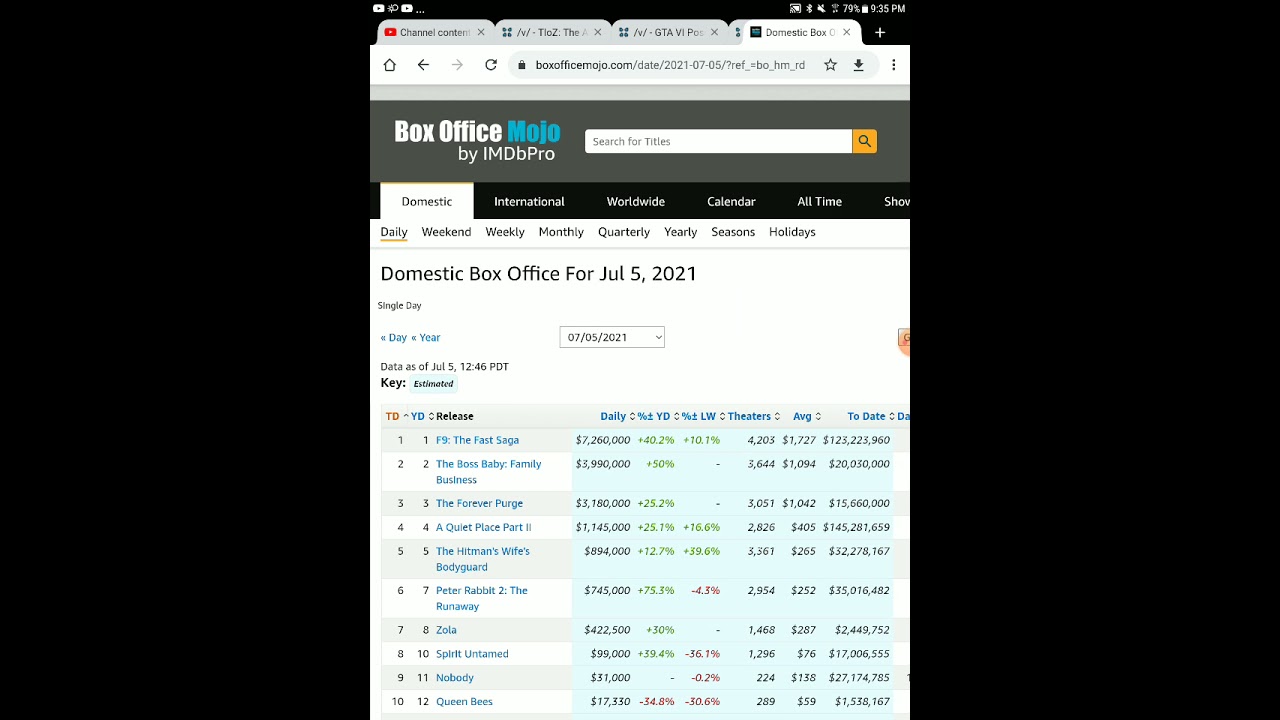Open the Nobody movie link
The image size is (1280, 720).
tap(455, 678)
